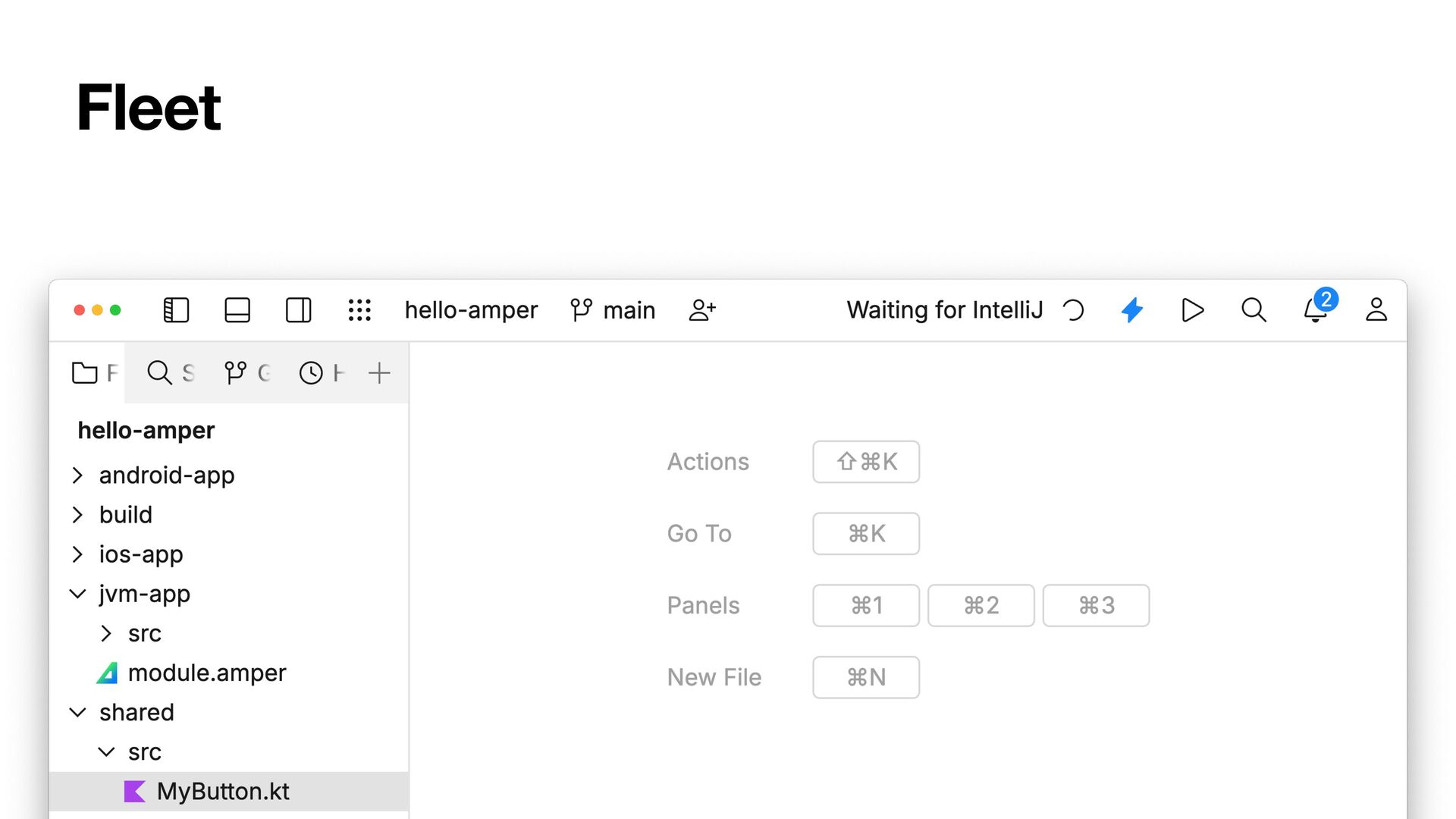The width and height of the screenshot is (1456, 819).
Task: Click the yellow minimize window button
Action: pos(97,310)
